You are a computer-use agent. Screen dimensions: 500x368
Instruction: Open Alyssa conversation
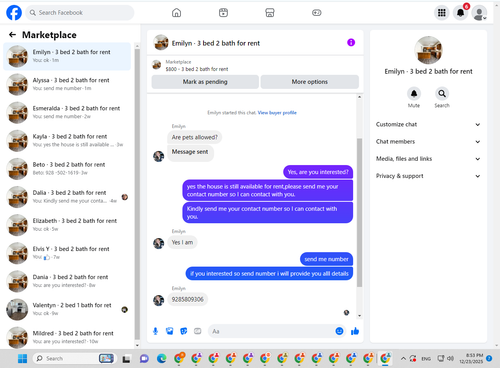67,84
